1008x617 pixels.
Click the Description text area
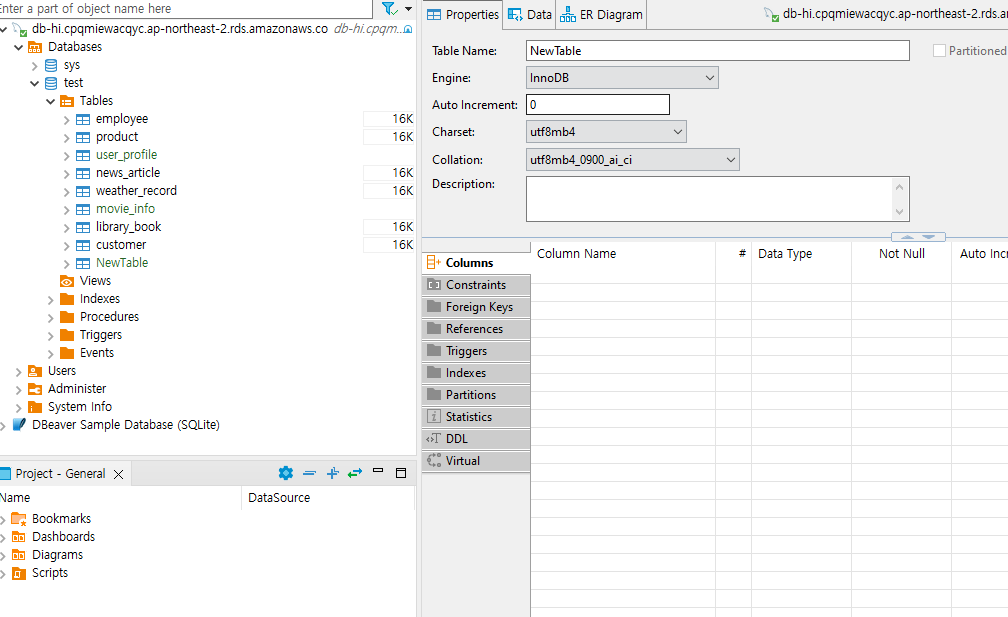tap(718, 199)
